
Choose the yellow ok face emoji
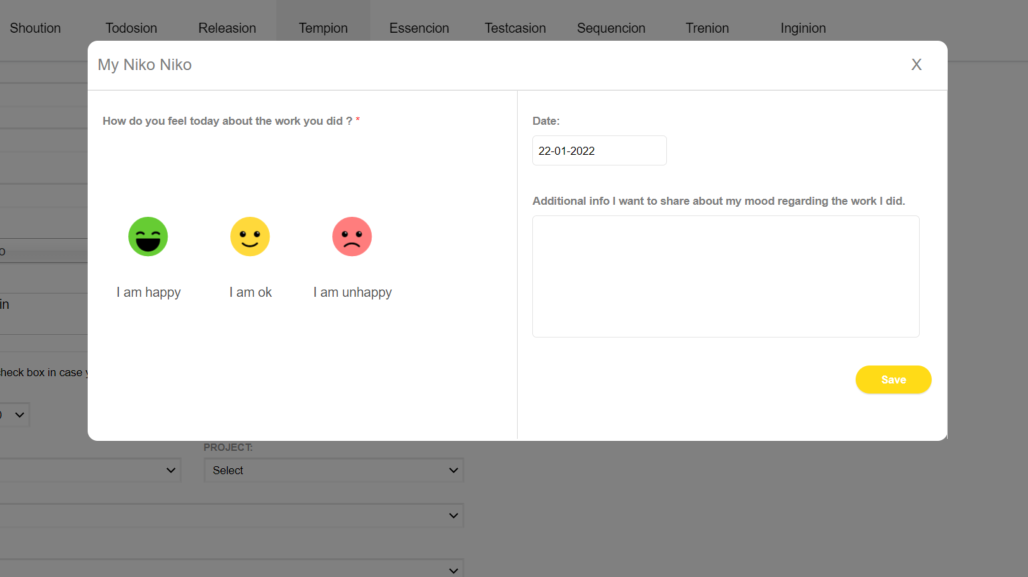click(x=250, y=237)
